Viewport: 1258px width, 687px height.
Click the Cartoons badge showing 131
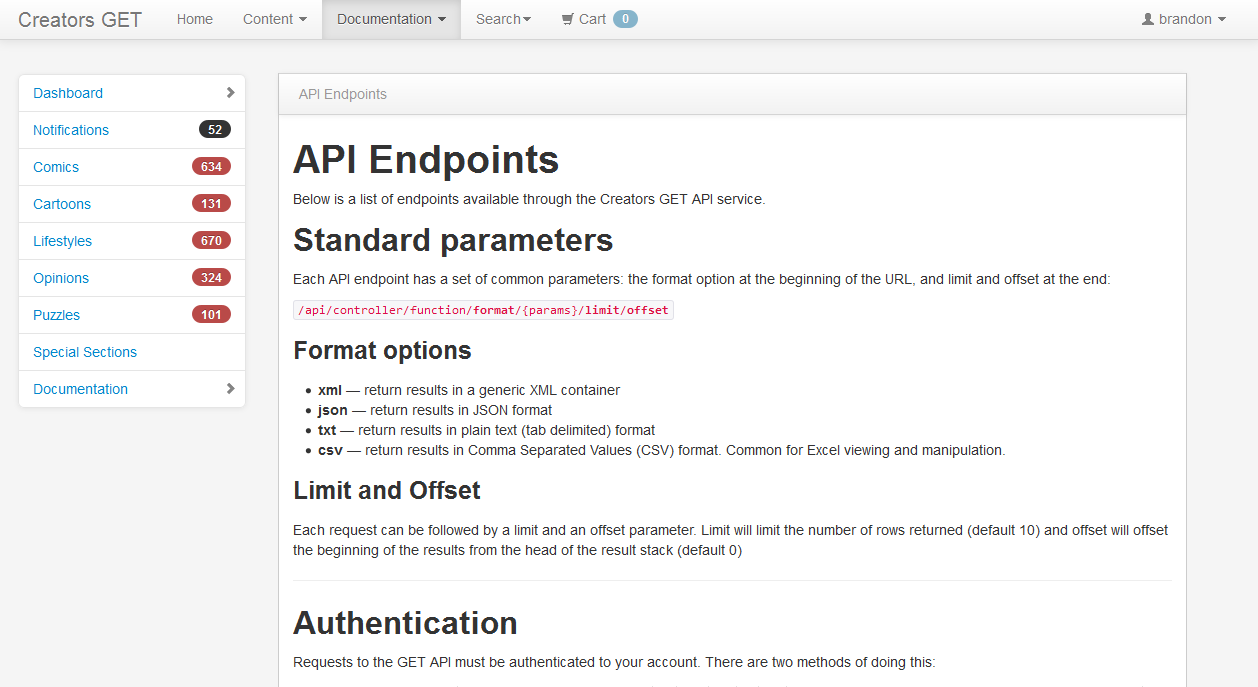[x=211, y=203]
